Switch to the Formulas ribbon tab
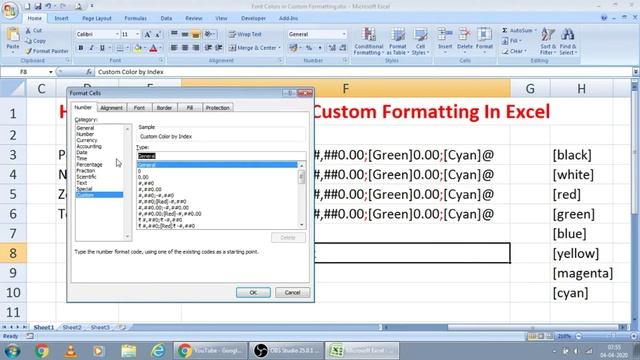640x360 pixels. (135, 18)
